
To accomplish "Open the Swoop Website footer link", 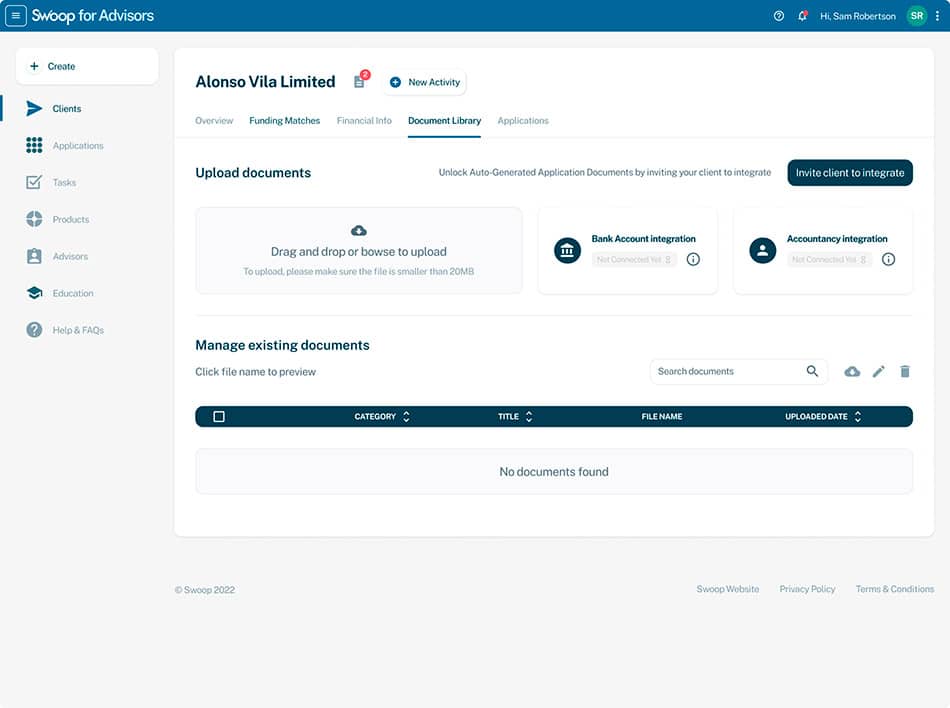I will (728, 589).
